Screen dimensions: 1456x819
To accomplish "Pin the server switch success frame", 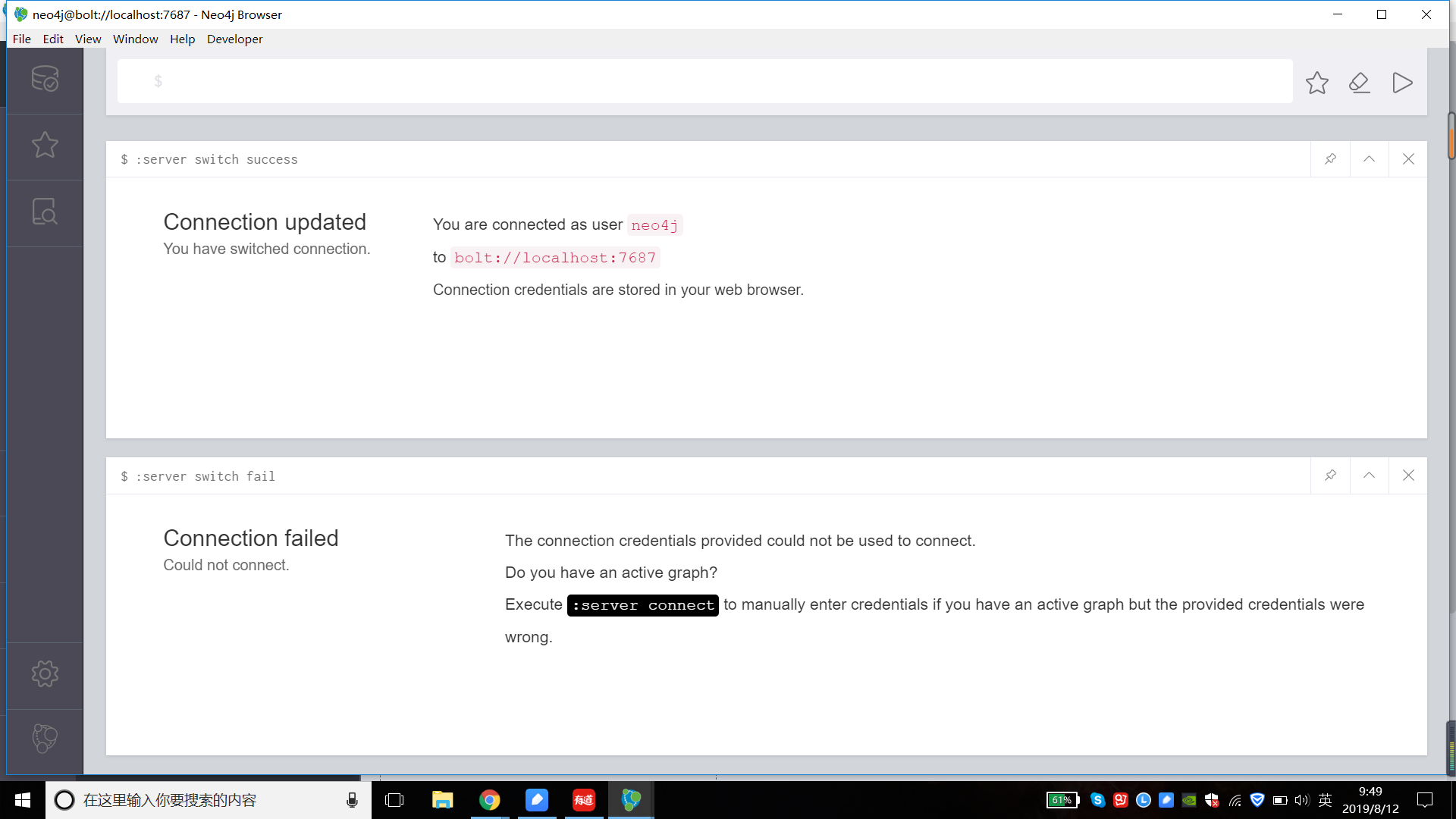I will (x=1330, y=159).
